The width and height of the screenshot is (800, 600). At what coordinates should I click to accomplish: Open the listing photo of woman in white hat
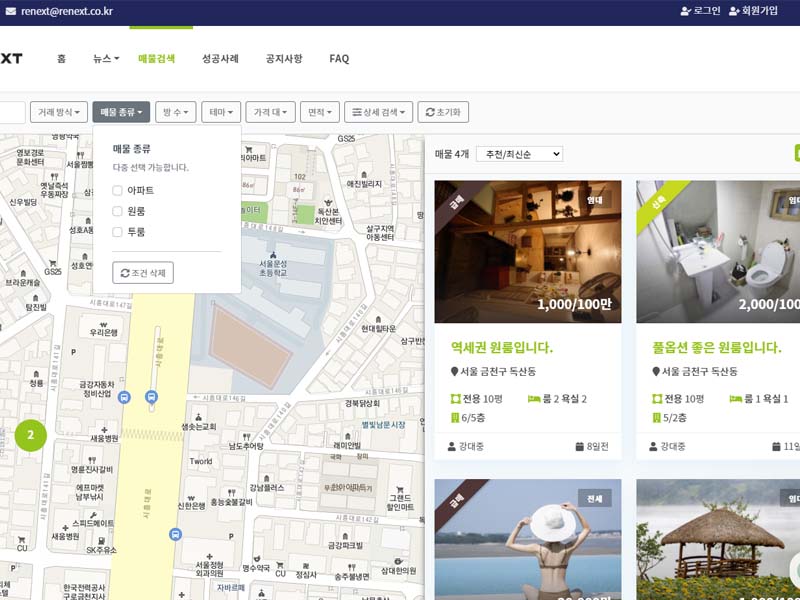pos(528,539)
